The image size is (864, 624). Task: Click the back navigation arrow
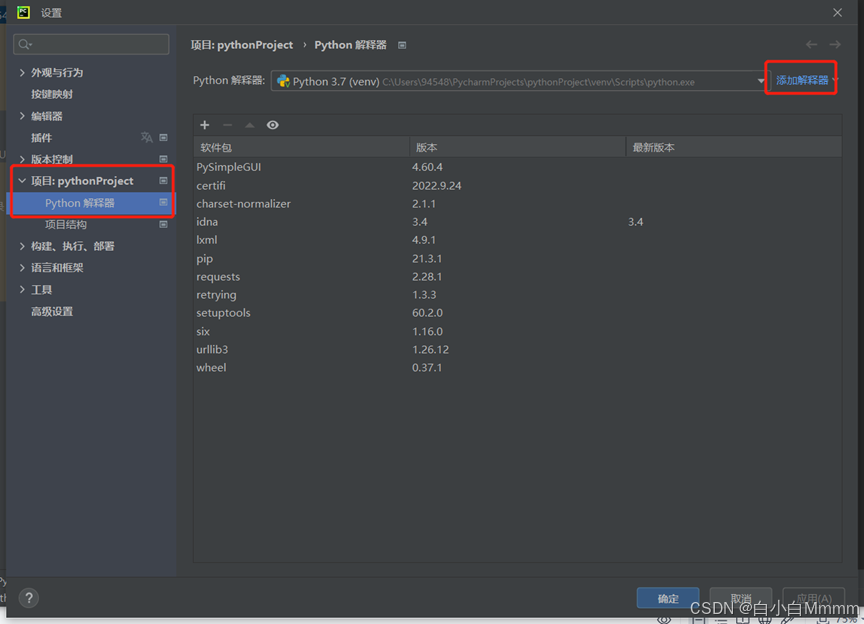click(x=811, y=45)
